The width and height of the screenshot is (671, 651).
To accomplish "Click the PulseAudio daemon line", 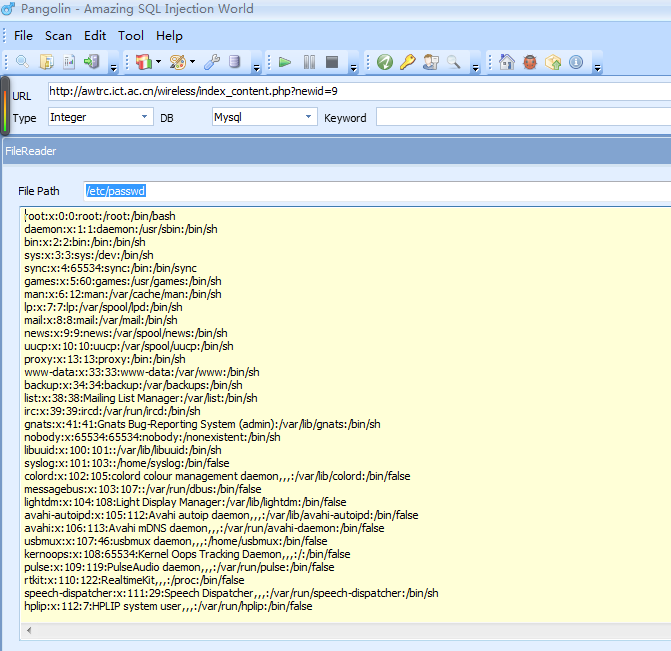I will coord(179,567).
